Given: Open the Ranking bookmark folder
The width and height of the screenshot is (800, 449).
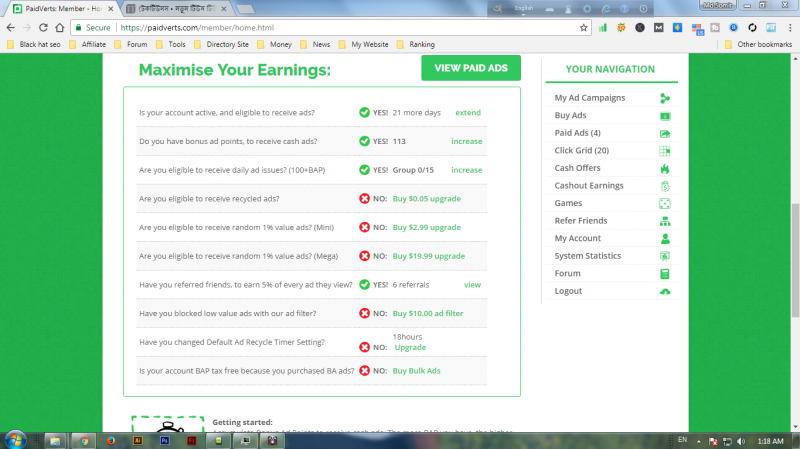Looking at the screenshot, I should 416,44.
